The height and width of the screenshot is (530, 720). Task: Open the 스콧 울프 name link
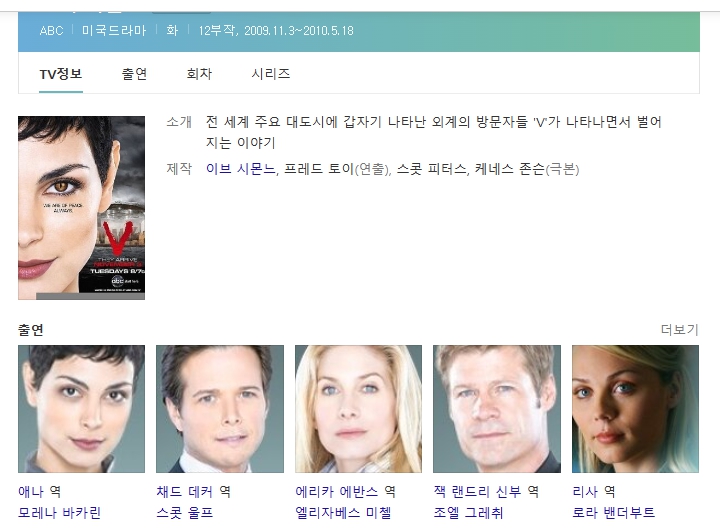tap(184, 513)
